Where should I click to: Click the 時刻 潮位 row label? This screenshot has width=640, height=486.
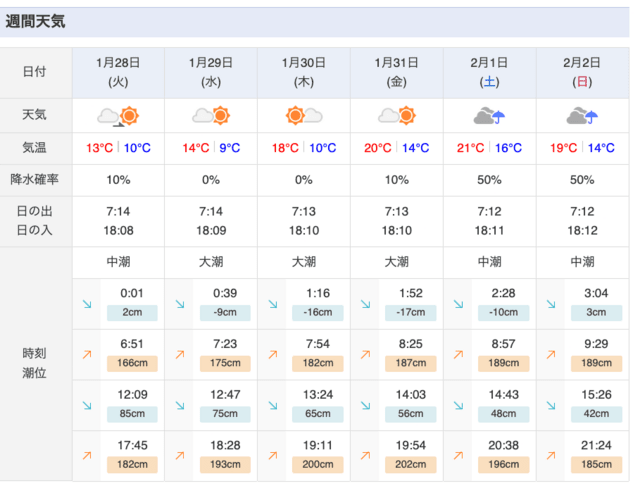pos(35,363)
